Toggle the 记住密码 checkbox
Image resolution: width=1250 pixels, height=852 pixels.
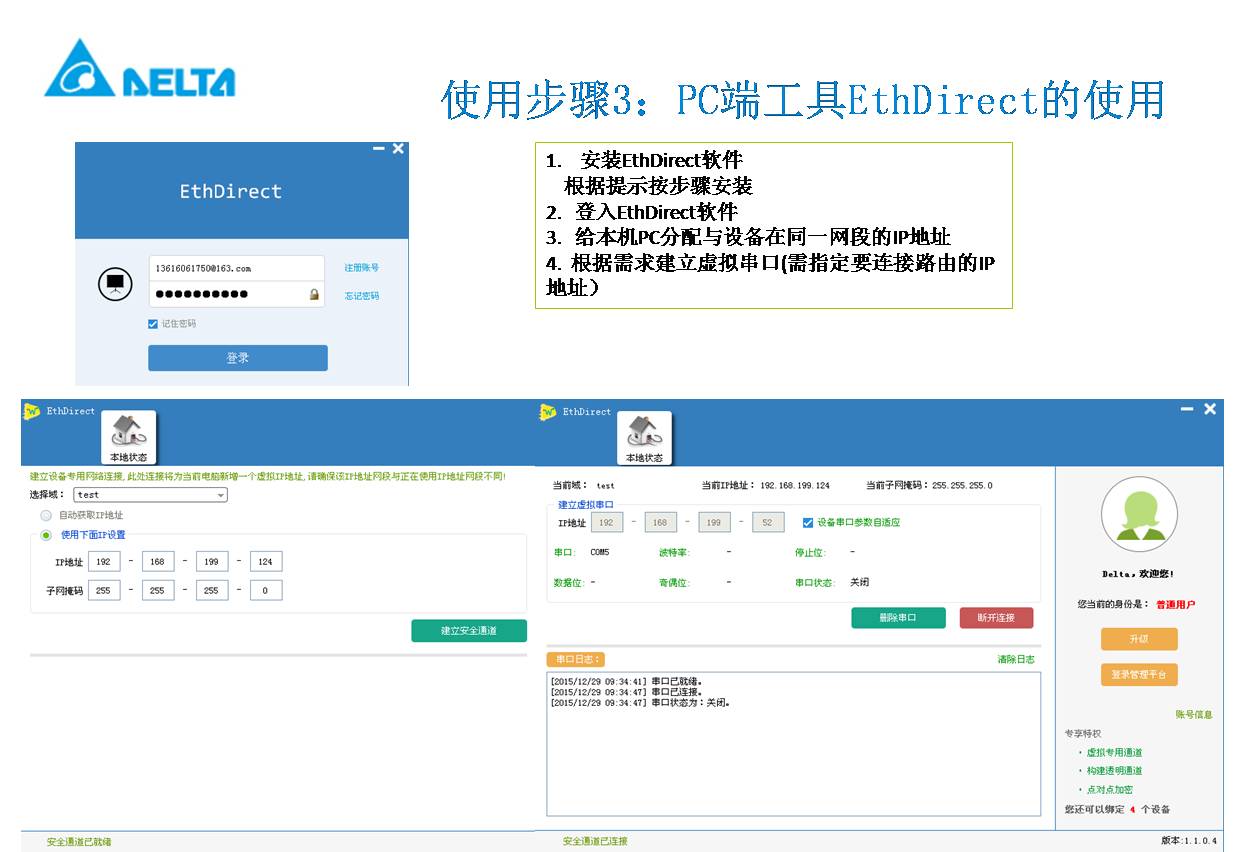153,324
